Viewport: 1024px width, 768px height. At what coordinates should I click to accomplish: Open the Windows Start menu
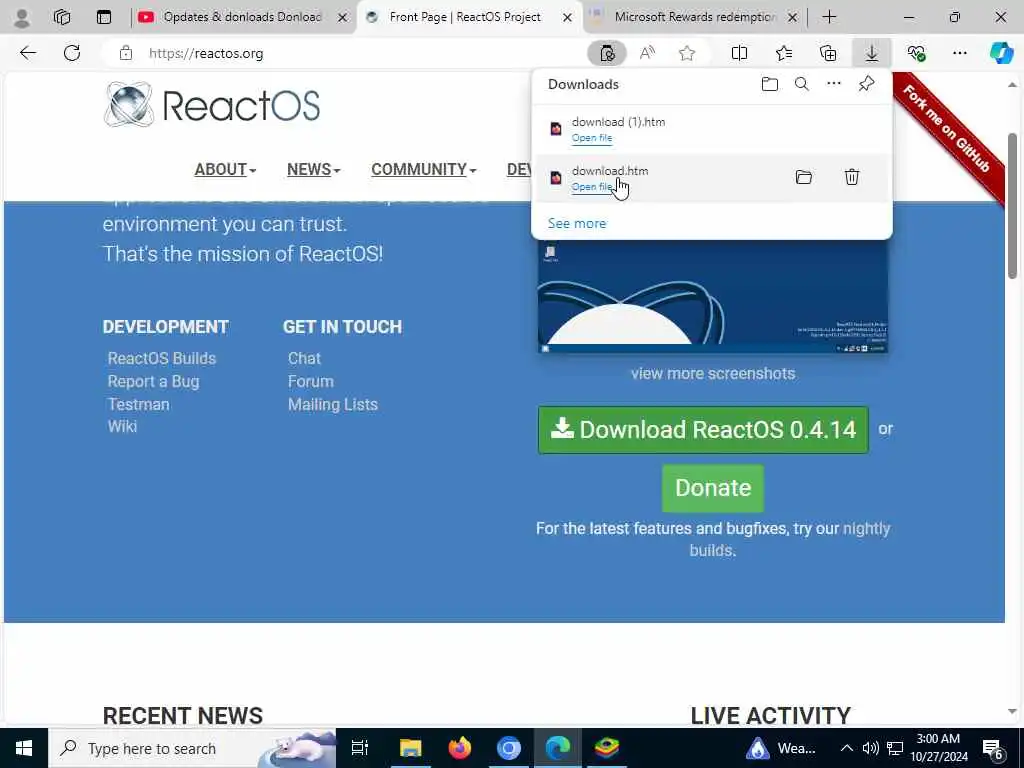pyautogui.click(x=24, y=748)
